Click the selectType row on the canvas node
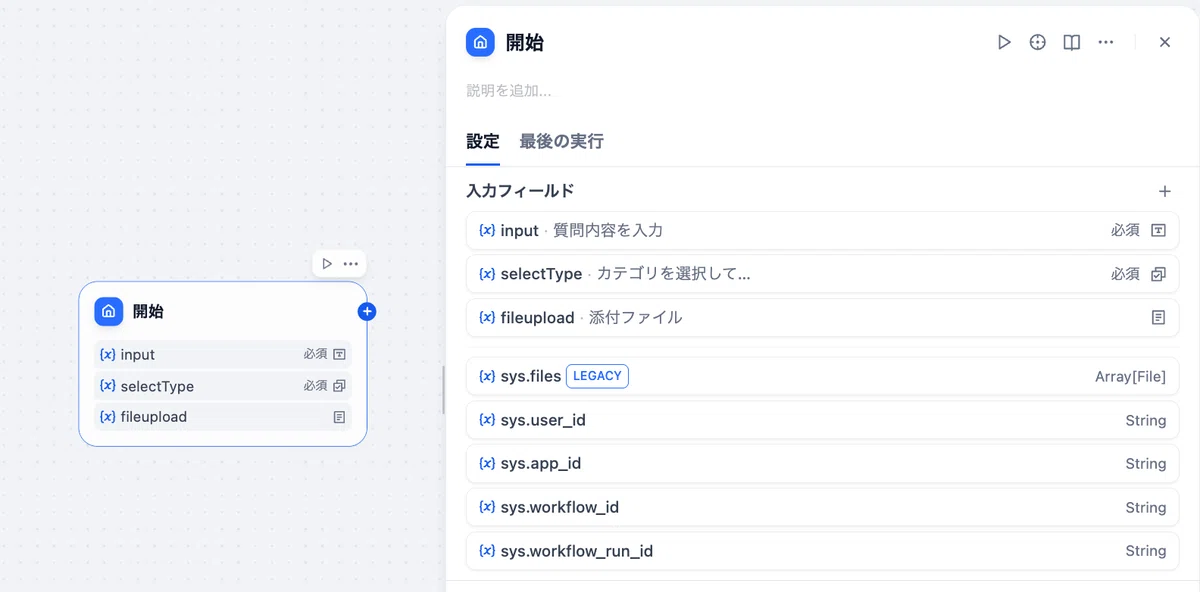Screen dimensions: 1200x592 click(x=223, y=386)
